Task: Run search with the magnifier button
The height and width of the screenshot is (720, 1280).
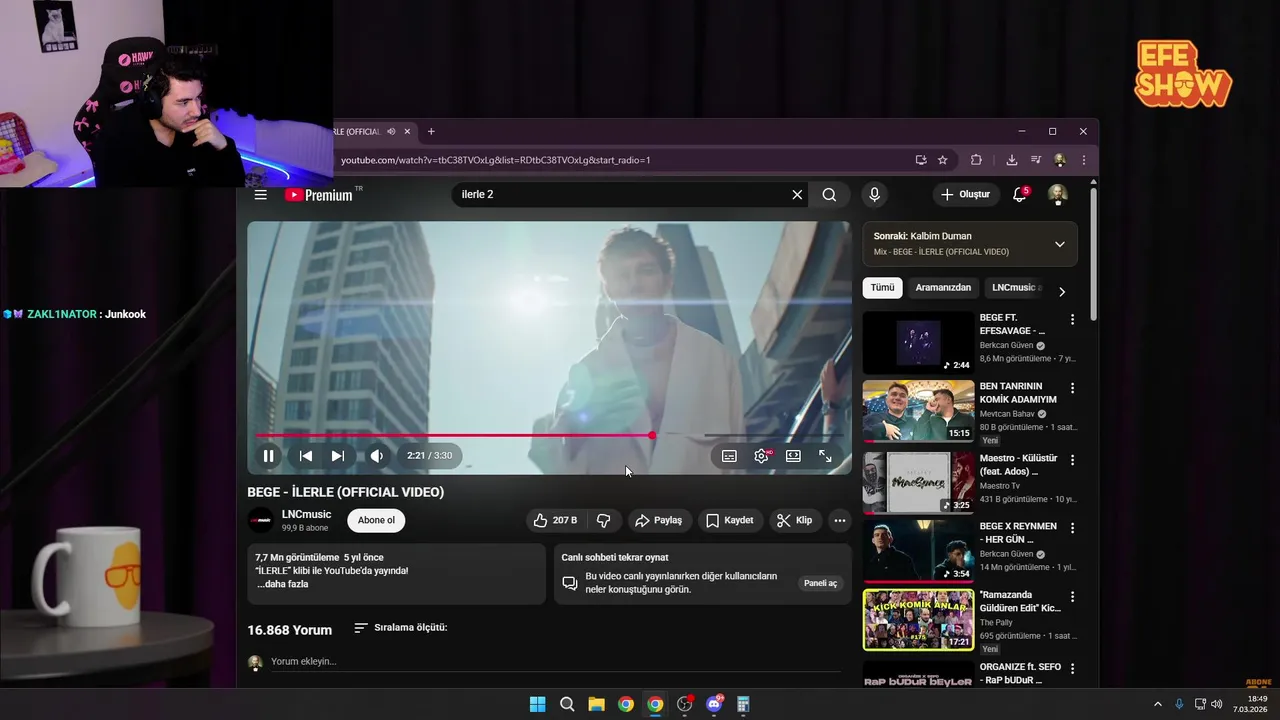Action: point(829,195)
